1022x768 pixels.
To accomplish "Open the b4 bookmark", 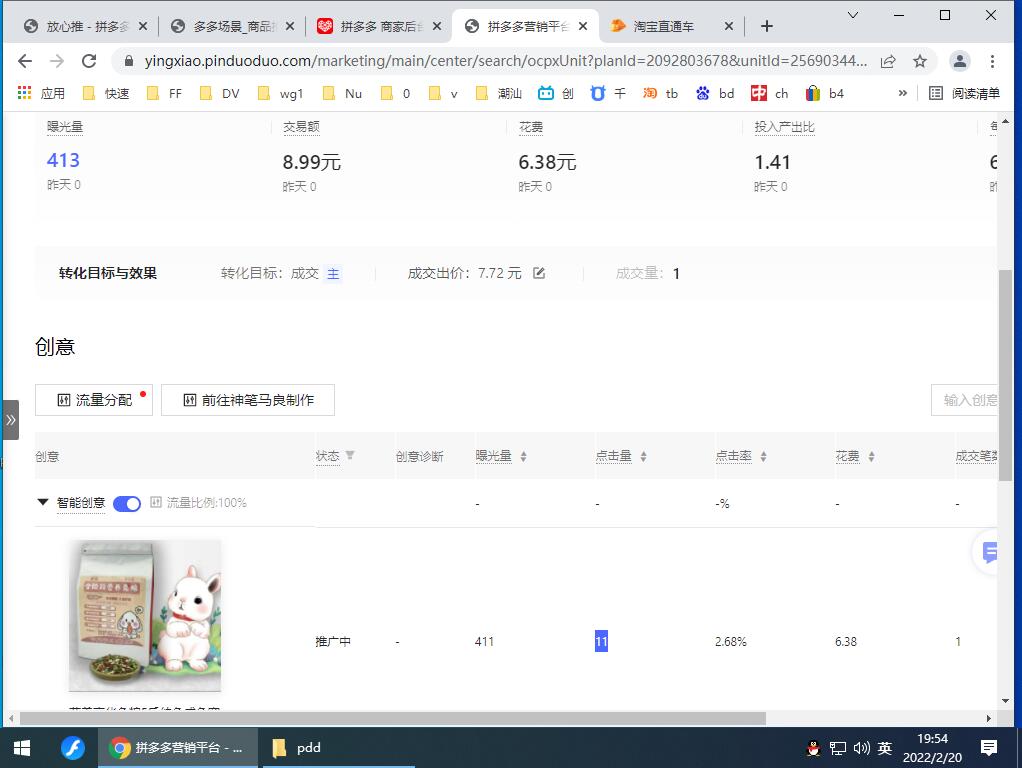I will click(x=825, y=93).
